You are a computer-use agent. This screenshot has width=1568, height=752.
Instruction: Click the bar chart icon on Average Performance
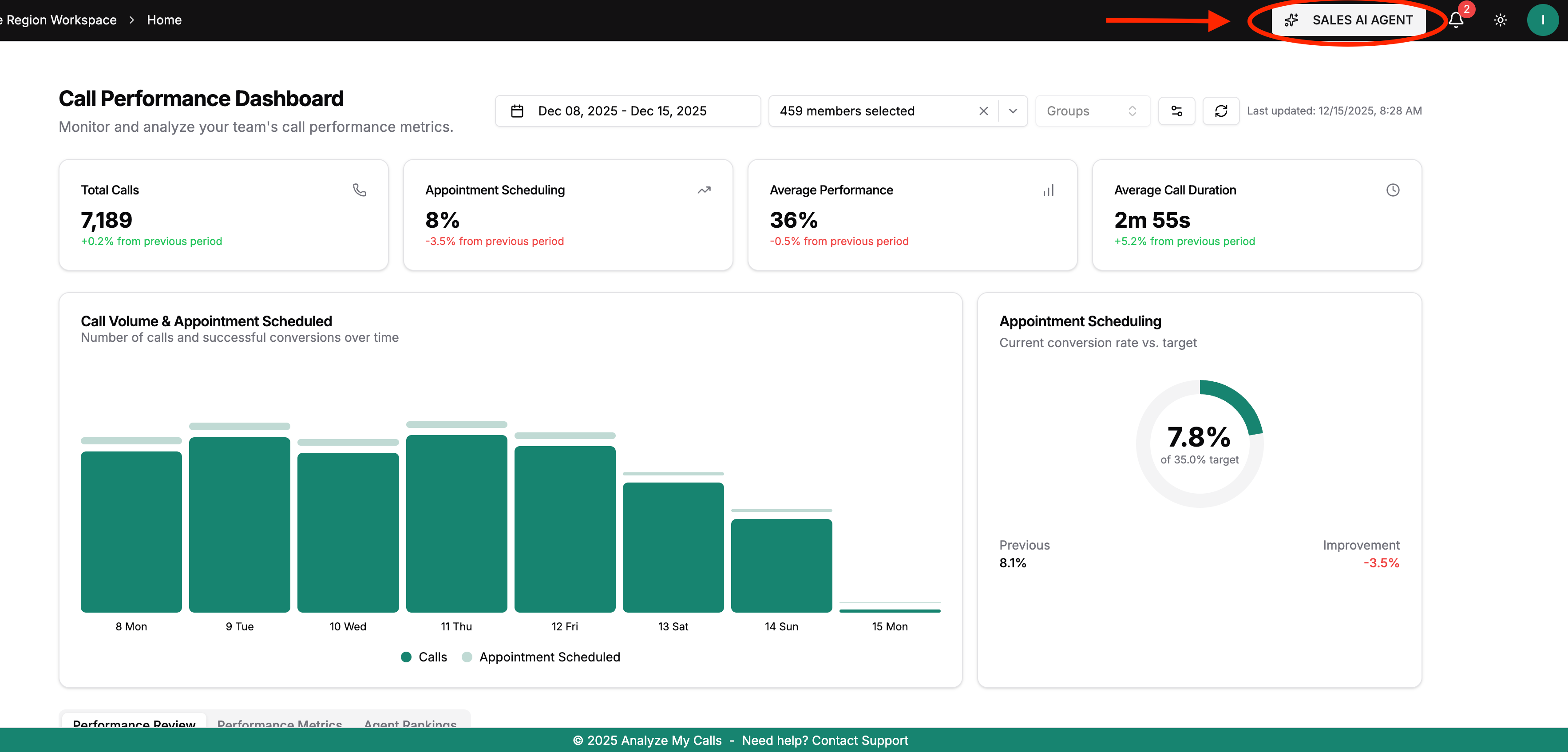[x=1048, y=190]
